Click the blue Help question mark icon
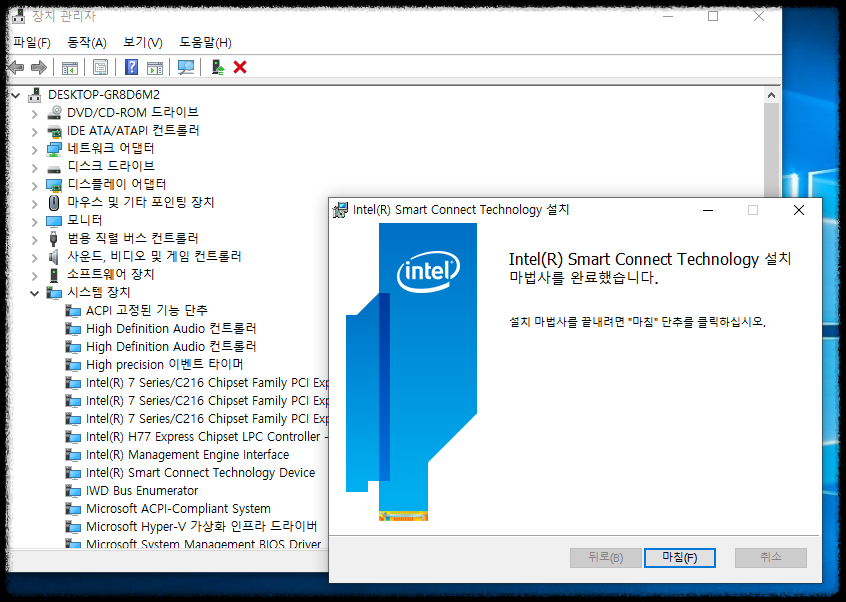This screenshot has width=846, height=602. (131, 67)
